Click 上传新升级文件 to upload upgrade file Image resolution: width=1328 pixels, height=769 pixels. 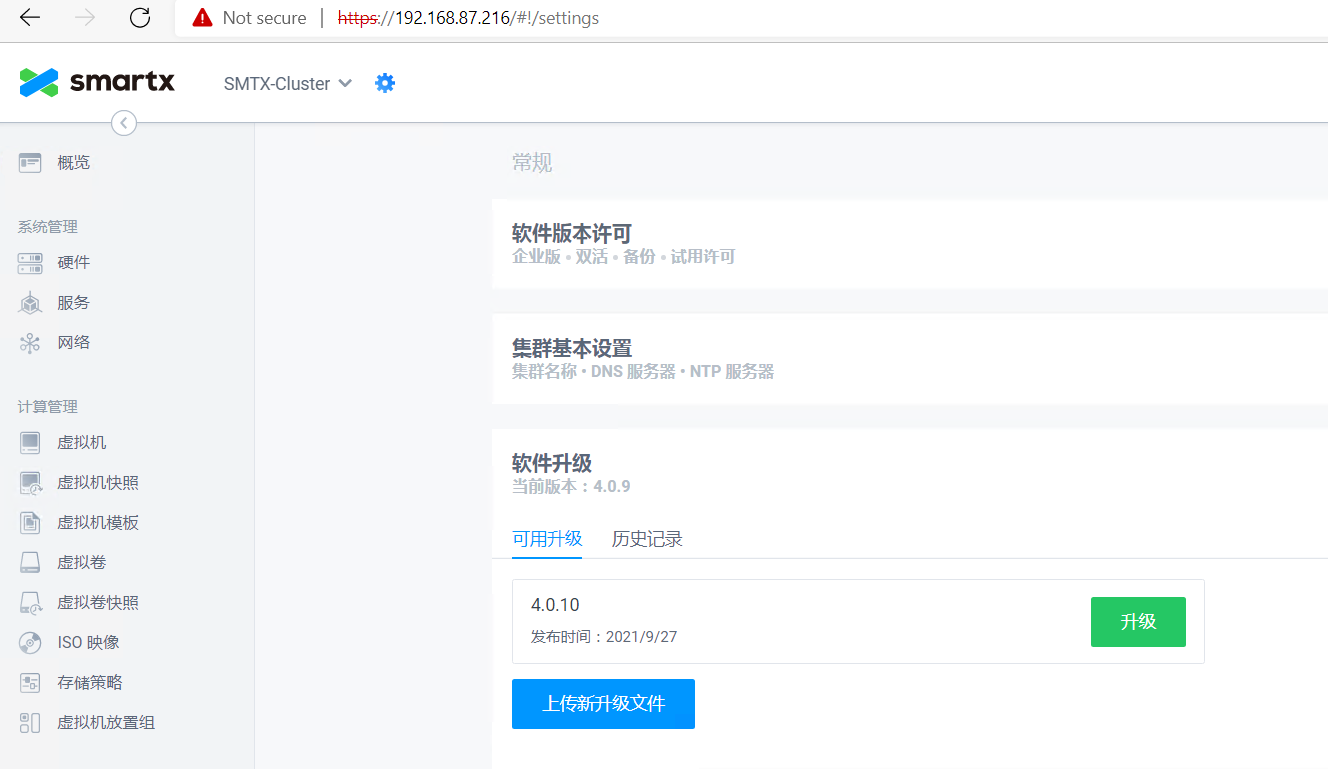coord(603,704)
